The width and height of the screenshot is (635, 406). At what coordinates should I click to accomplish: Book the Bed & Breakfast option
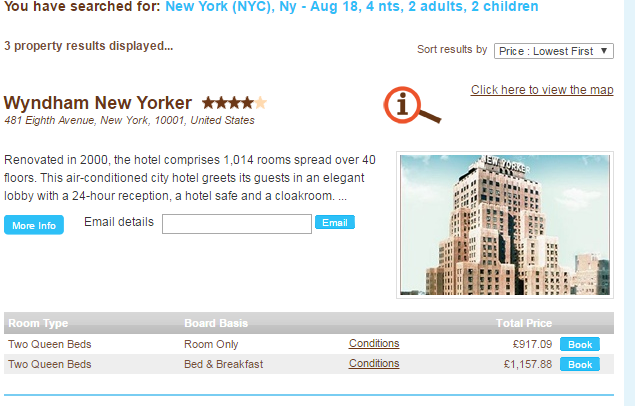tap(580, 365)
